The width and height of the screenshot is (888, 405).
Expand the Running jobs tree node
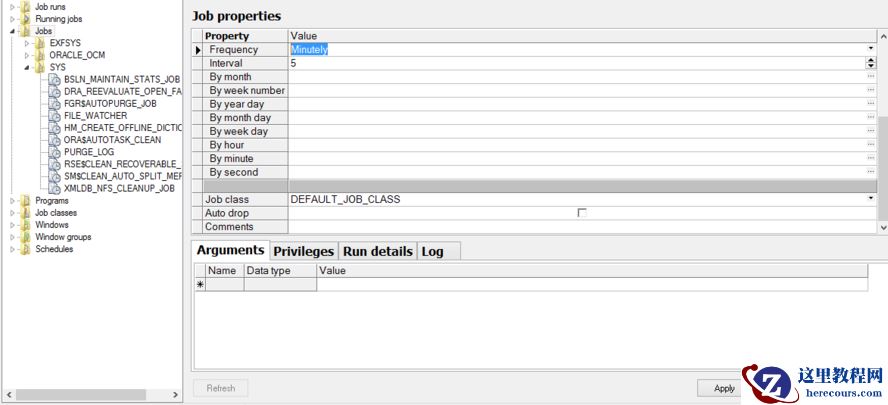12,19
